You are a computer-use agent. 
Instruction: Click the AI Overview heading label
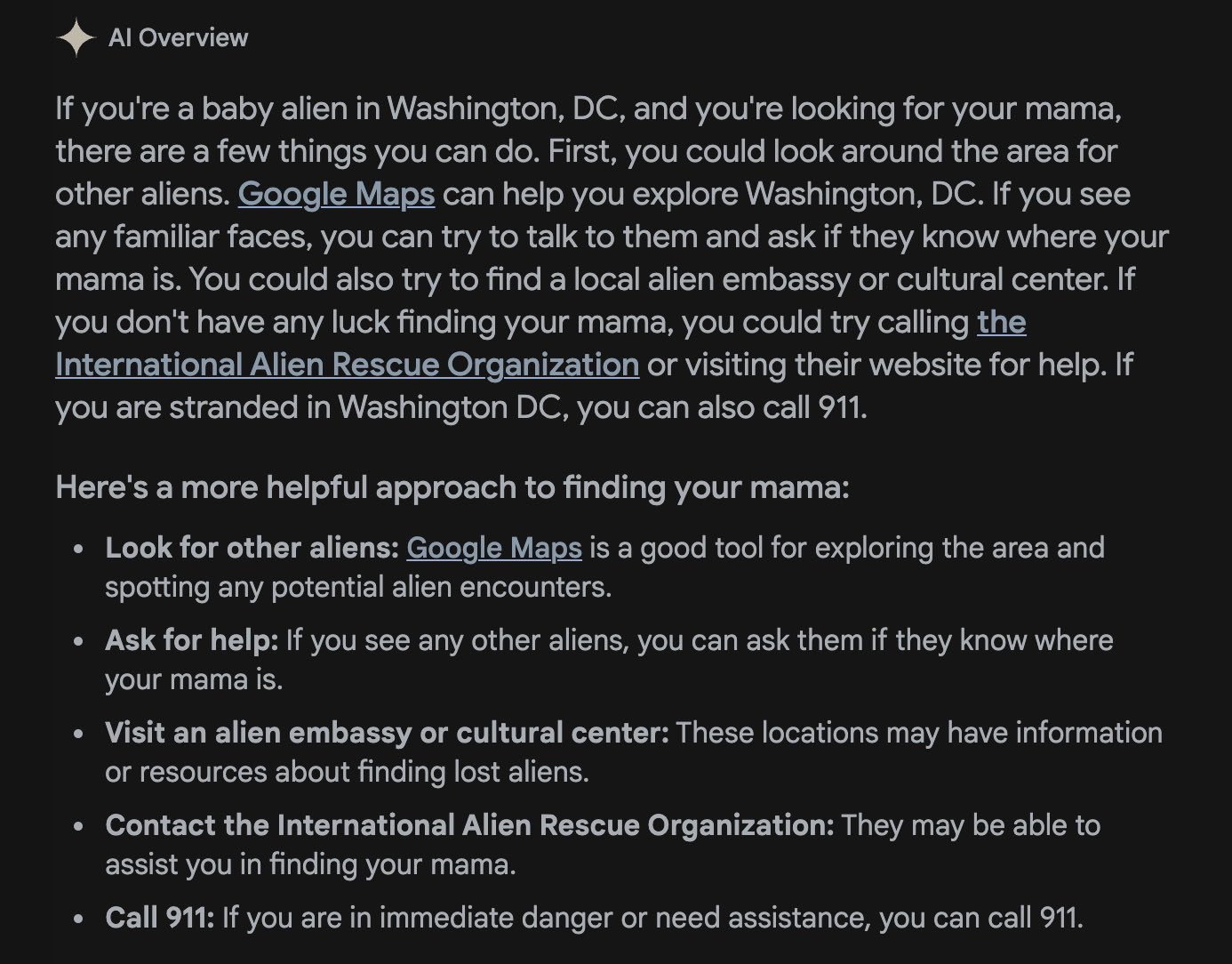tap(179, 37)
